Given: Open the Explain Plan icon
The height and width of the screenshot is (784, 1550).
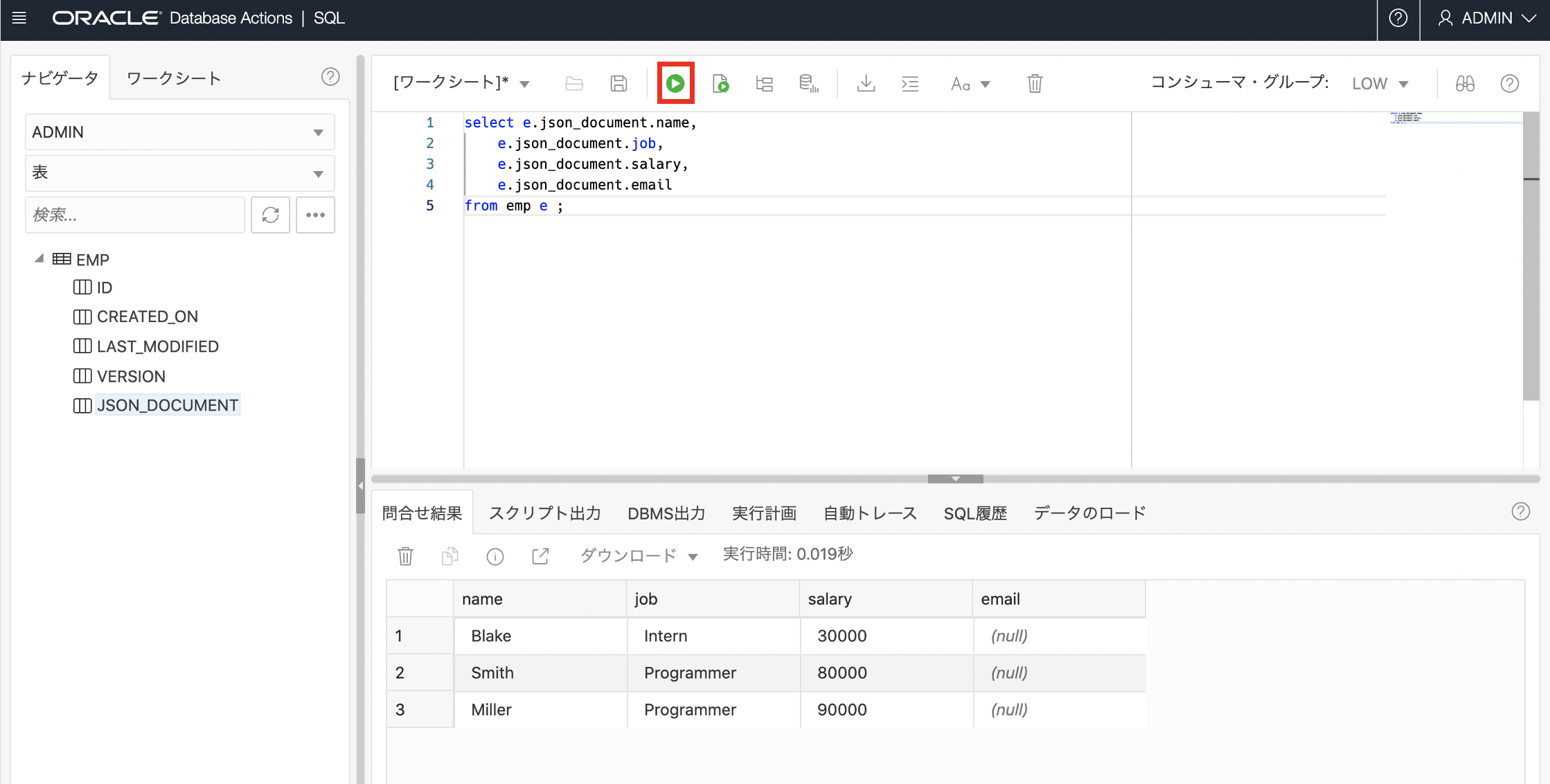Looking at the screenshot, I should (764, 84).
